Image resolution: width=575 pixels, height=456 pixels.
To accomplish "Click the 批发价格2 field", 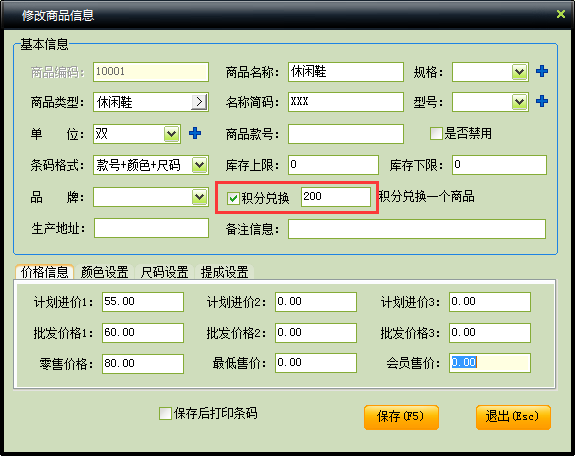I will (316, 333).
